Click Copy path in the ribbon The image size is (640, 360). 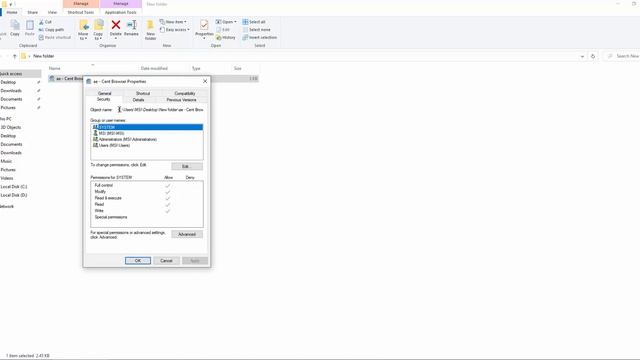pyautogui.click(x=51, y=30)
